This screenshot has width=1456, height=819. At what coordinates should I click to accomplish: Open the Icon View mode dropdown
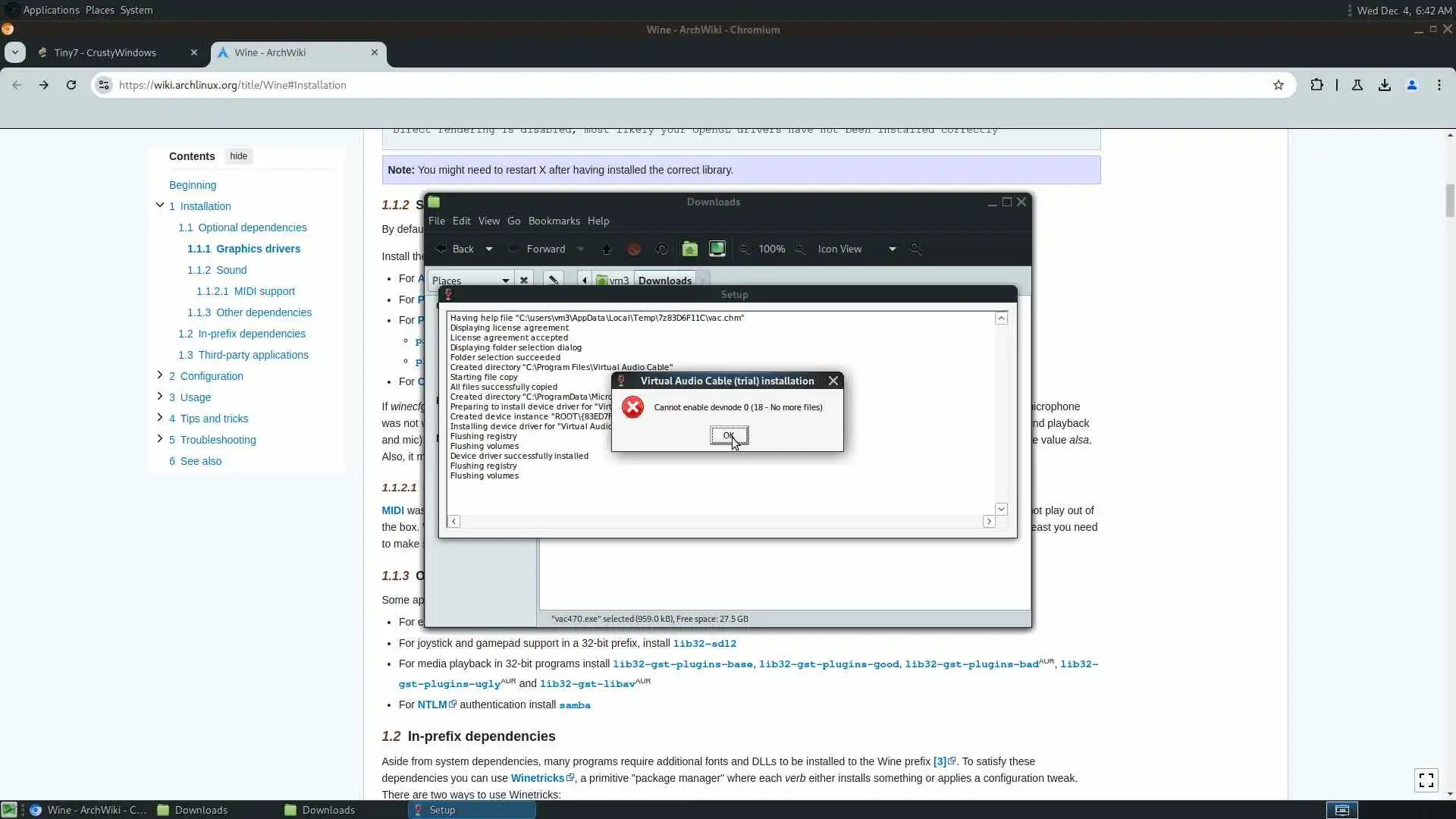[x=856, y=249]
